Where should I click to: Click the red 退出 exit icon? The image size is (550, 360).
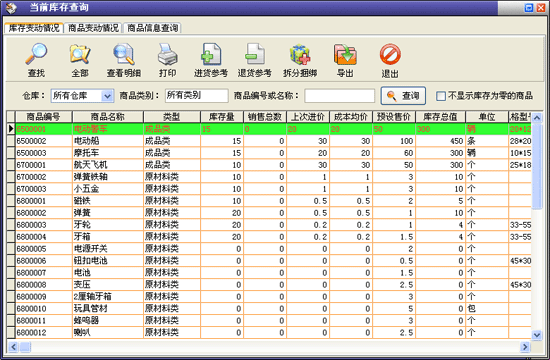(390, 54)
